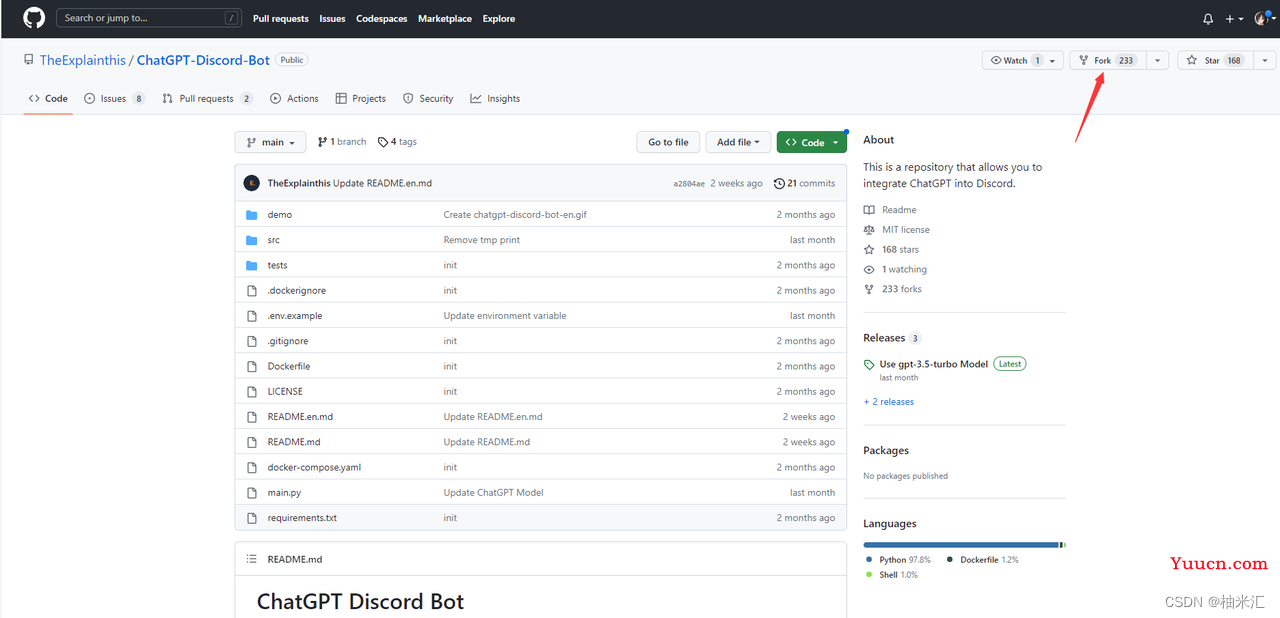
Task: Click the search or jump to field
Action: (149, 18)
